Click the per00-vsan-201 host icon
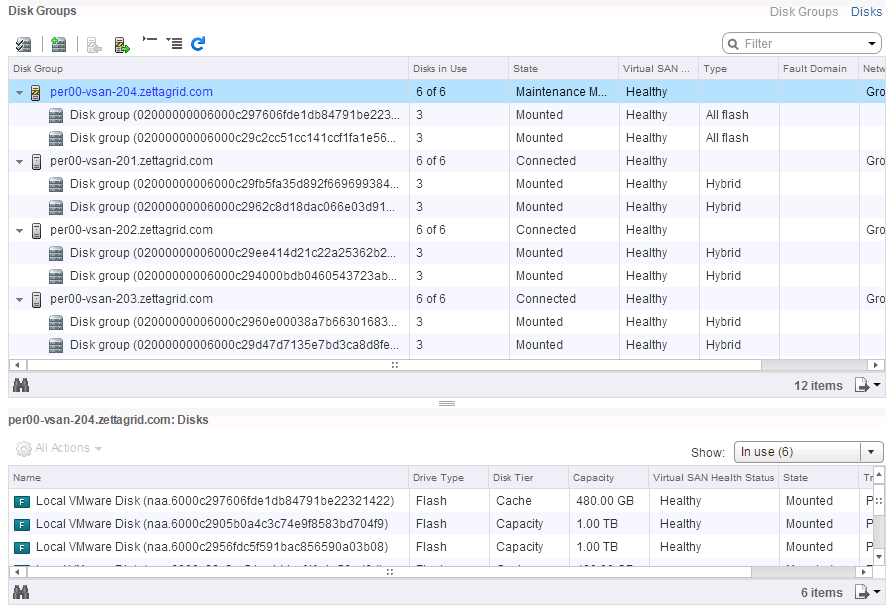Image resolution: width=890 pixels, height=612 pixels. 36,161
